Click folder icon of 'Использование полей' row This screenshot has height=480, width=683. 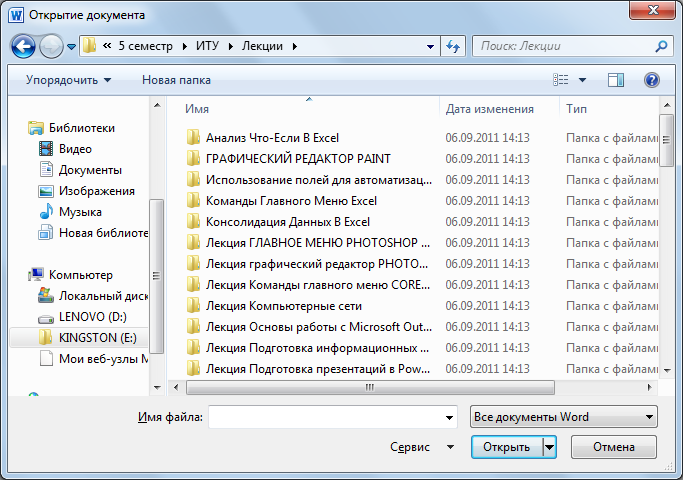(193, 179)
